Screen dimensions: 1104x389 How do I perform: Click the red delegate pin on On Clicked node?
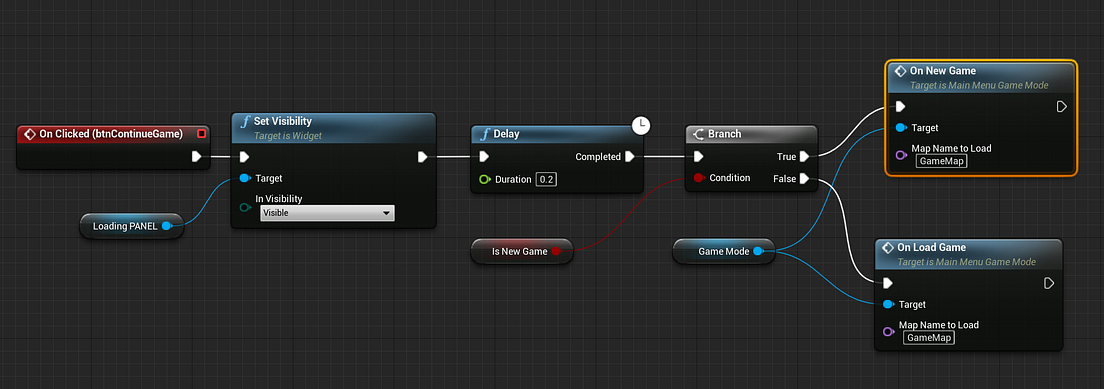(201, 133)
